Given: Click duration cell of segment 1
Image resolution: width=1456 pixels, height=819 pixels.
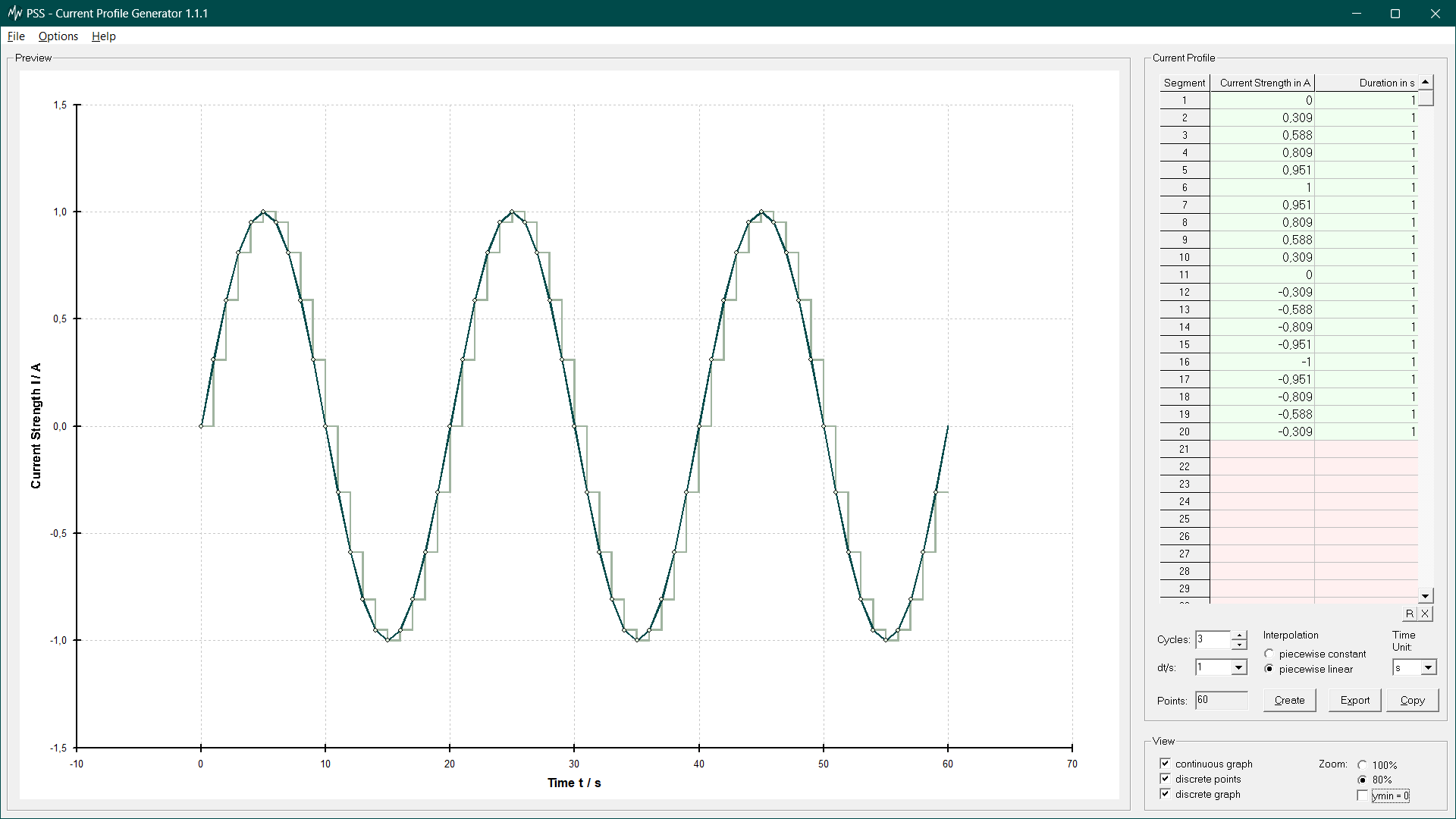Looking at the screenshot, I should coord(1366,100).
